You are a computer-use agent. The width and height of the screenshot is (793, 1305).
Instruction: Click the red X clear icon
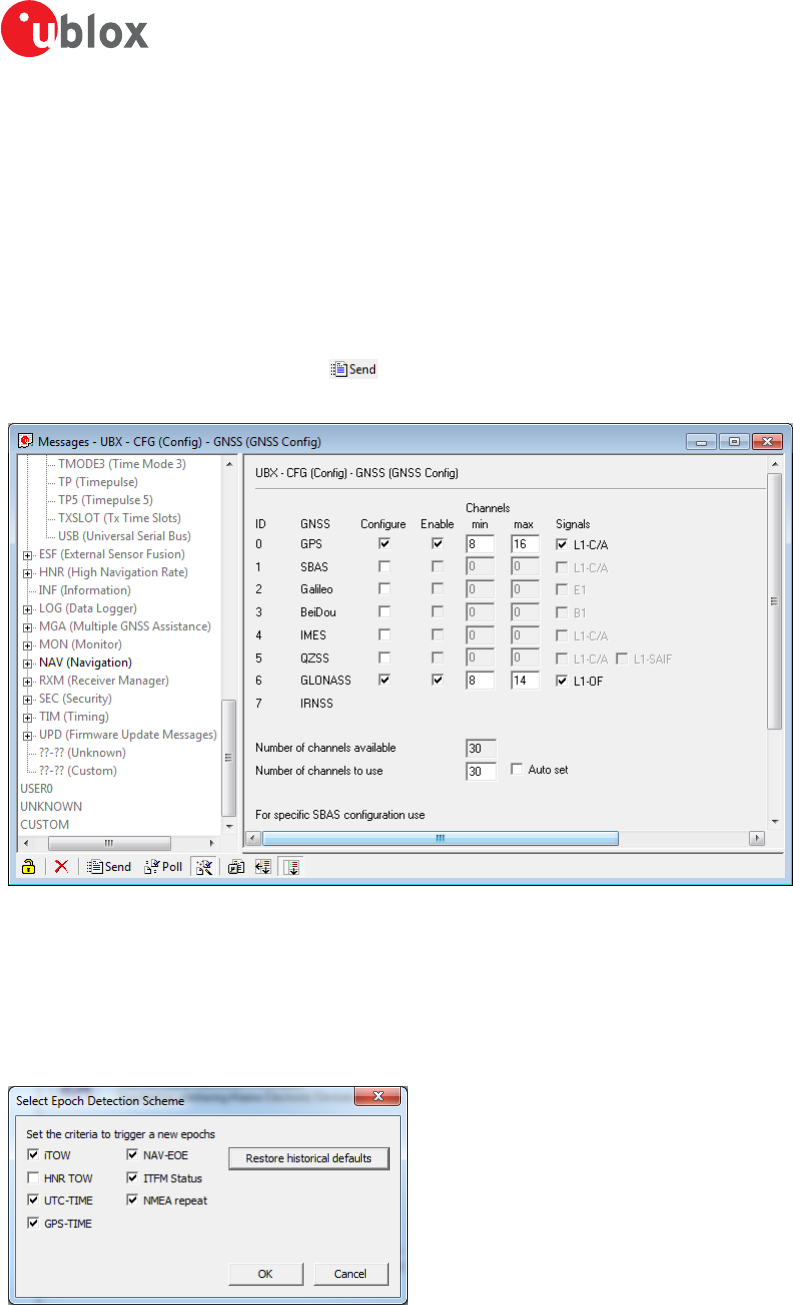(61, 867)
